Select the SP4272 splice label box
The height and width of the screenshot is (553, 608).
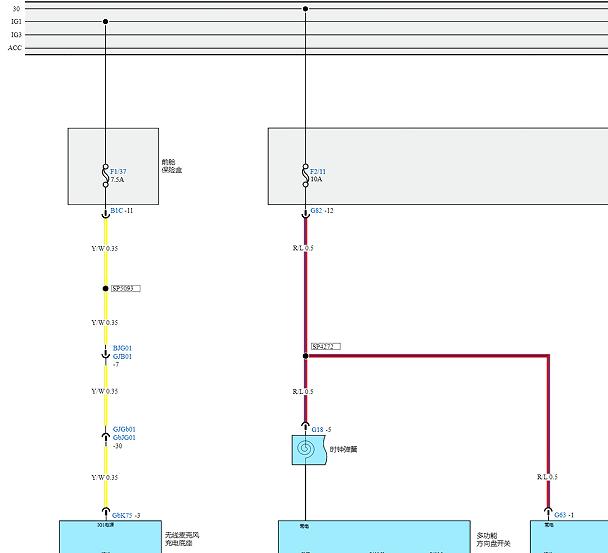tap(326, 346)
